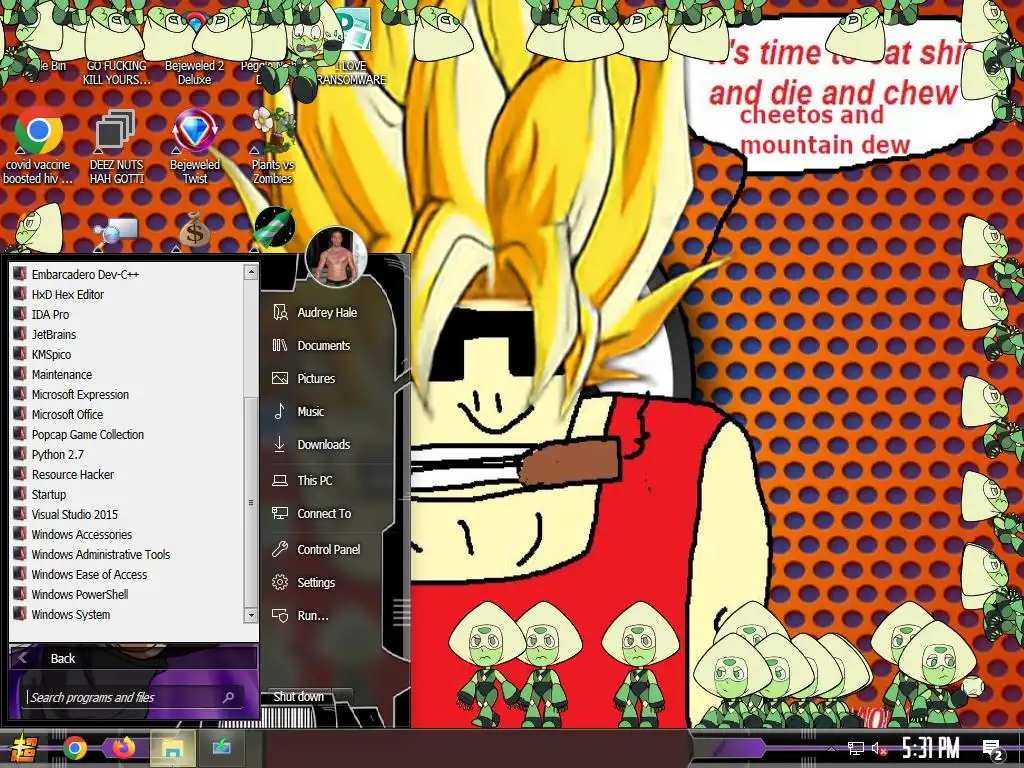This screenshot has height=768, width=1024.
Task: Launch the Plants vs Zombies desktop shortcut
Action: click(x=273, y=146)
